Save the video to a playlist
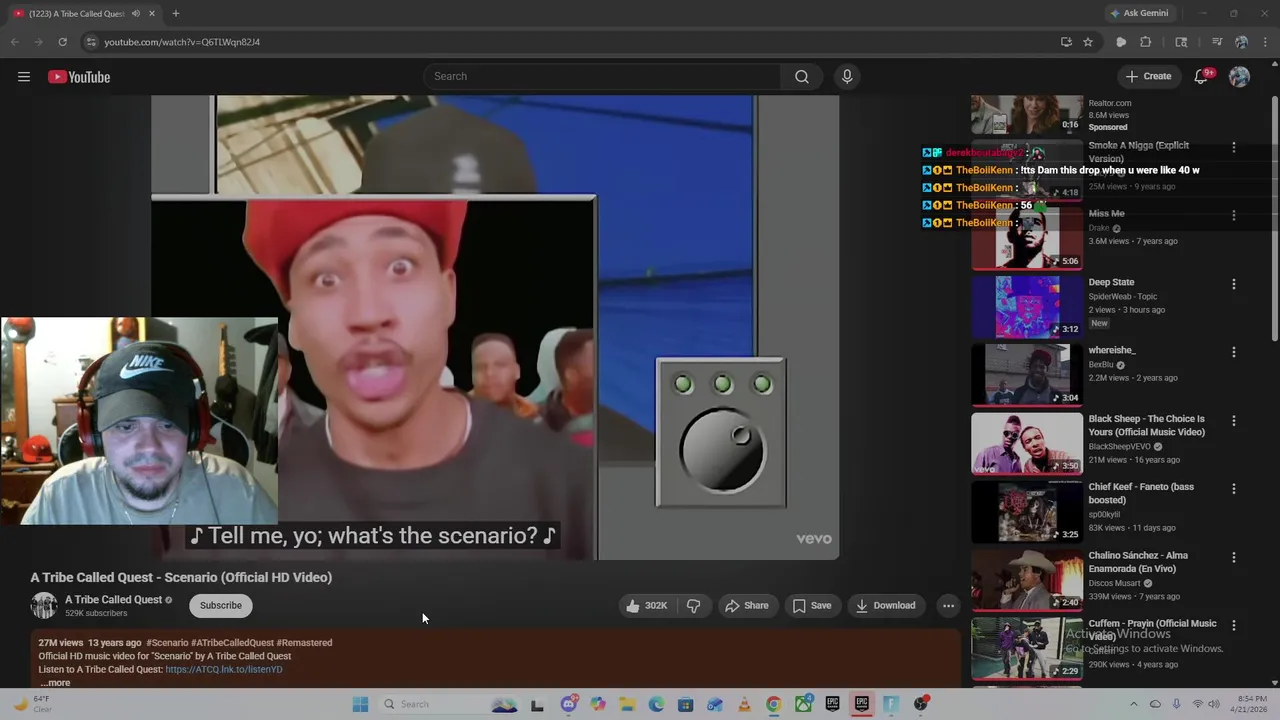 812,605
